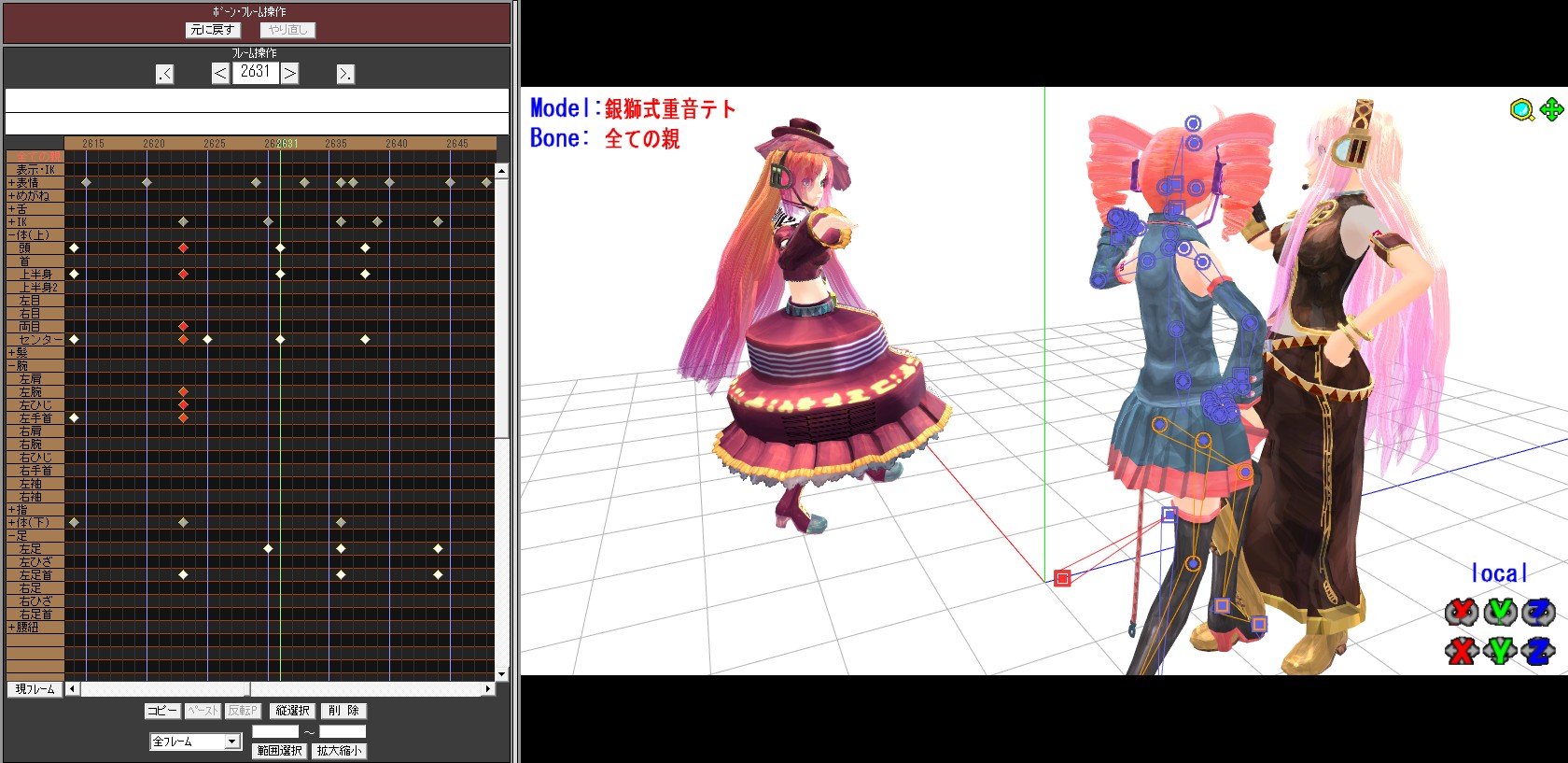This screenshot has width=1568, height=763.
Task: Step forward one frame with > button
Action: click(290, 73)
